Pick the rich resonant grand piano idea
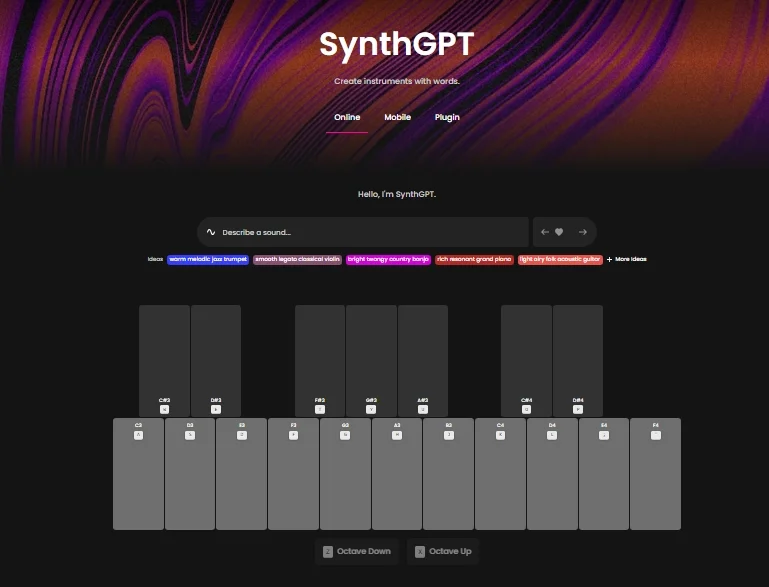The width and height of the screenshot is (769, 587). (x=475, y=259)
